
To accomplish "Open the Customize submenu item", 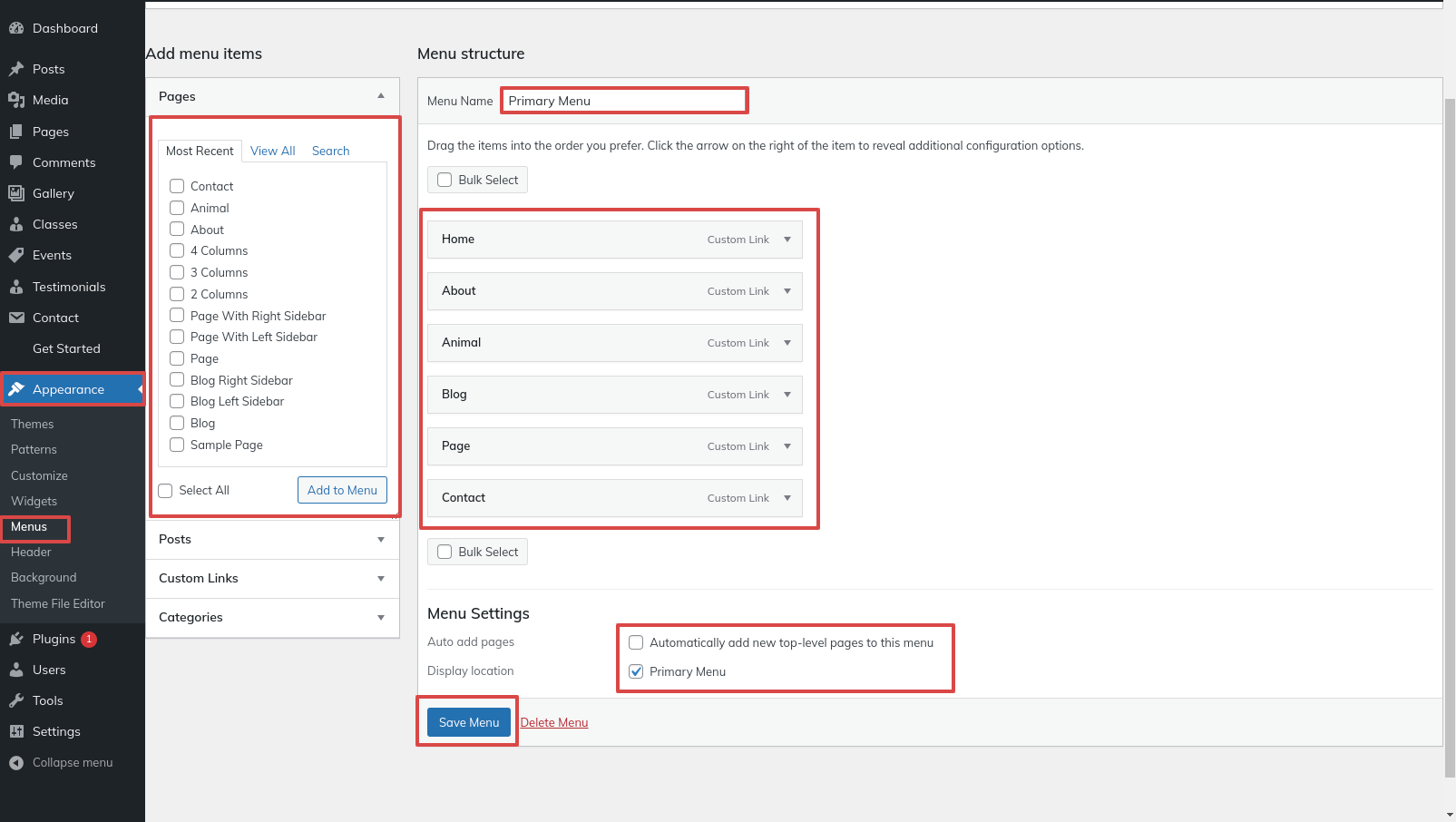I will pos(39,475).
